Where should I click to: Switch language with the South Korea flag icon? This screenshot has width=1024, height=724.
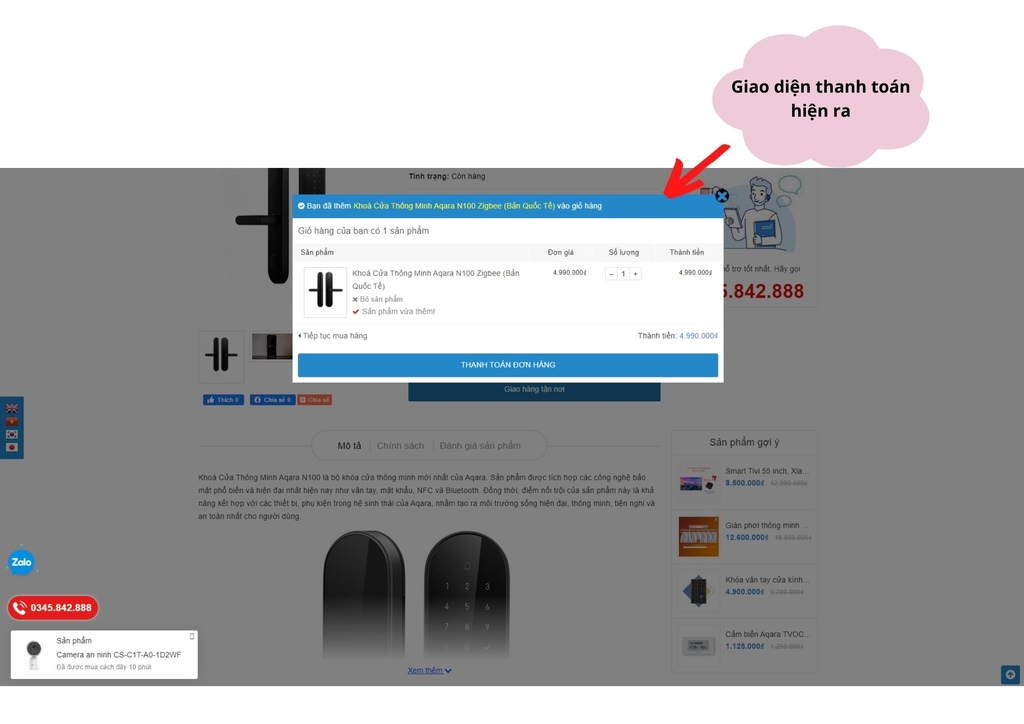(x=12, y=434)
